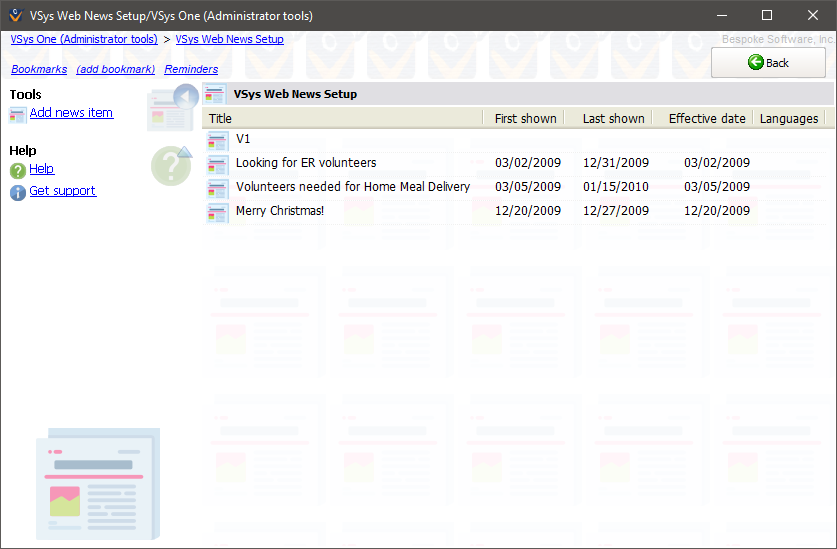837x549 pixels.
Task: Sort by the Effective date column header
Action: pos(706,118)
